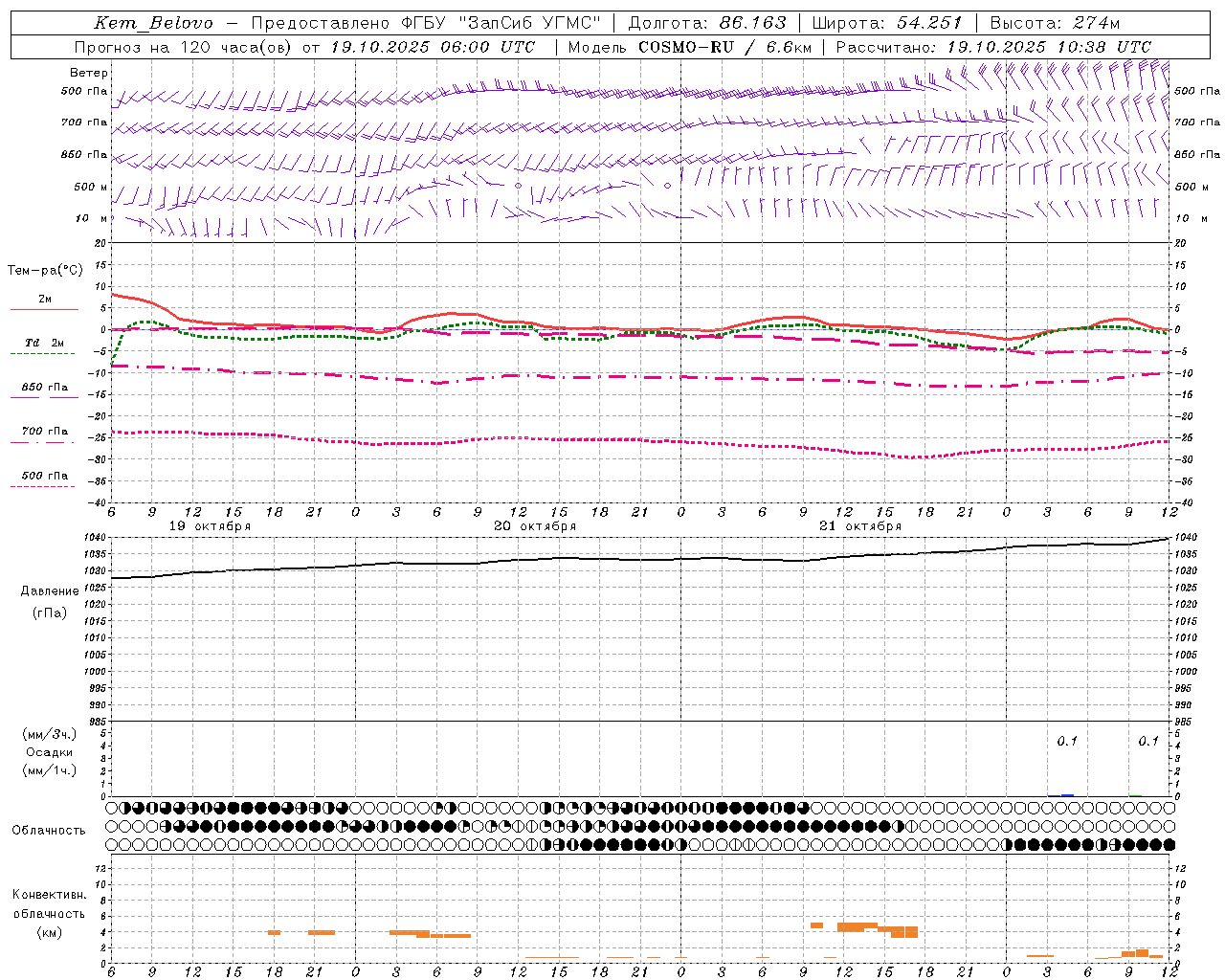Viewport: 1225px width, 980px height.
Task: Click the date label "19 октября"
Action: point(210,526)
